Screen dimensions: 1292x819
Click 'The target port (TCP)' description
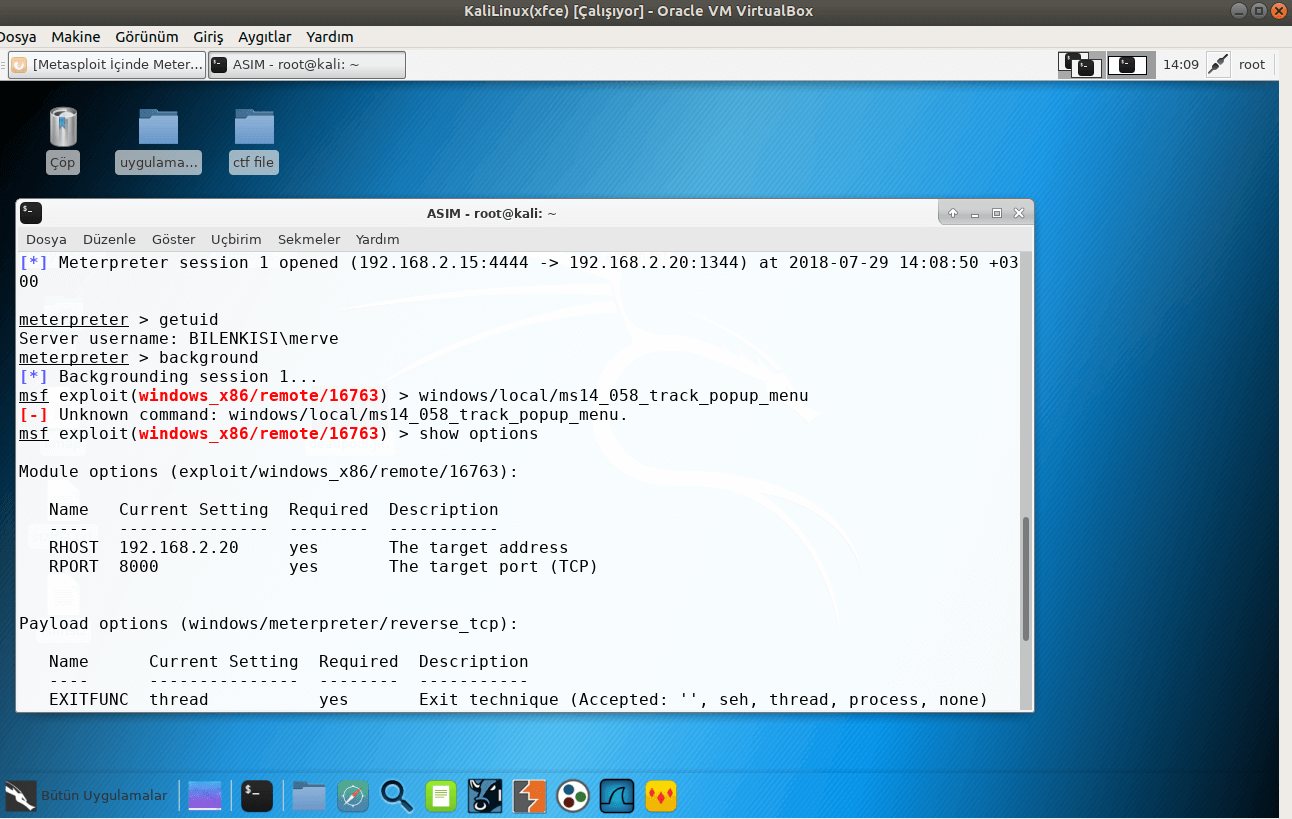click(x=493, y=567)
